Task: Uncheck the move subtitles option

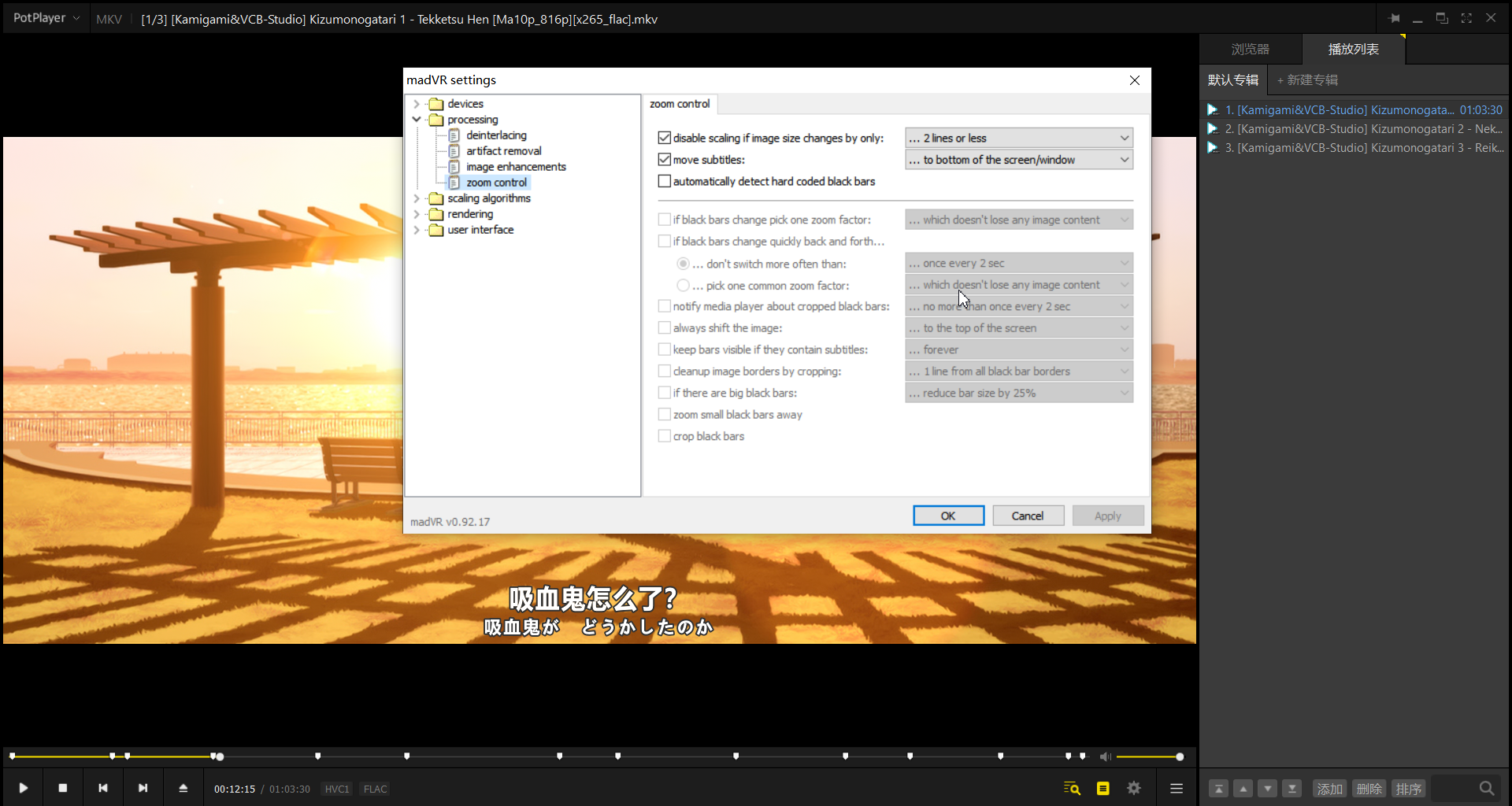Action: tap(665, 160)
